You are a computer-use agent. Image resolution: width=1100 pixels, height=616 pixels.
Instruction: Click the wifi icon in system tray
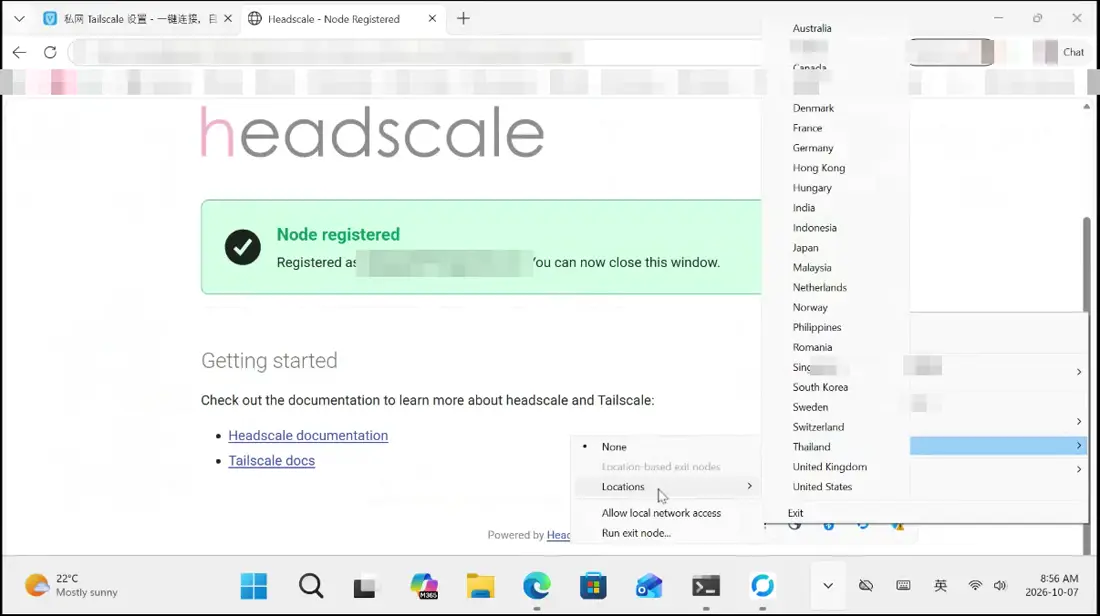click(x=975, y=586)
